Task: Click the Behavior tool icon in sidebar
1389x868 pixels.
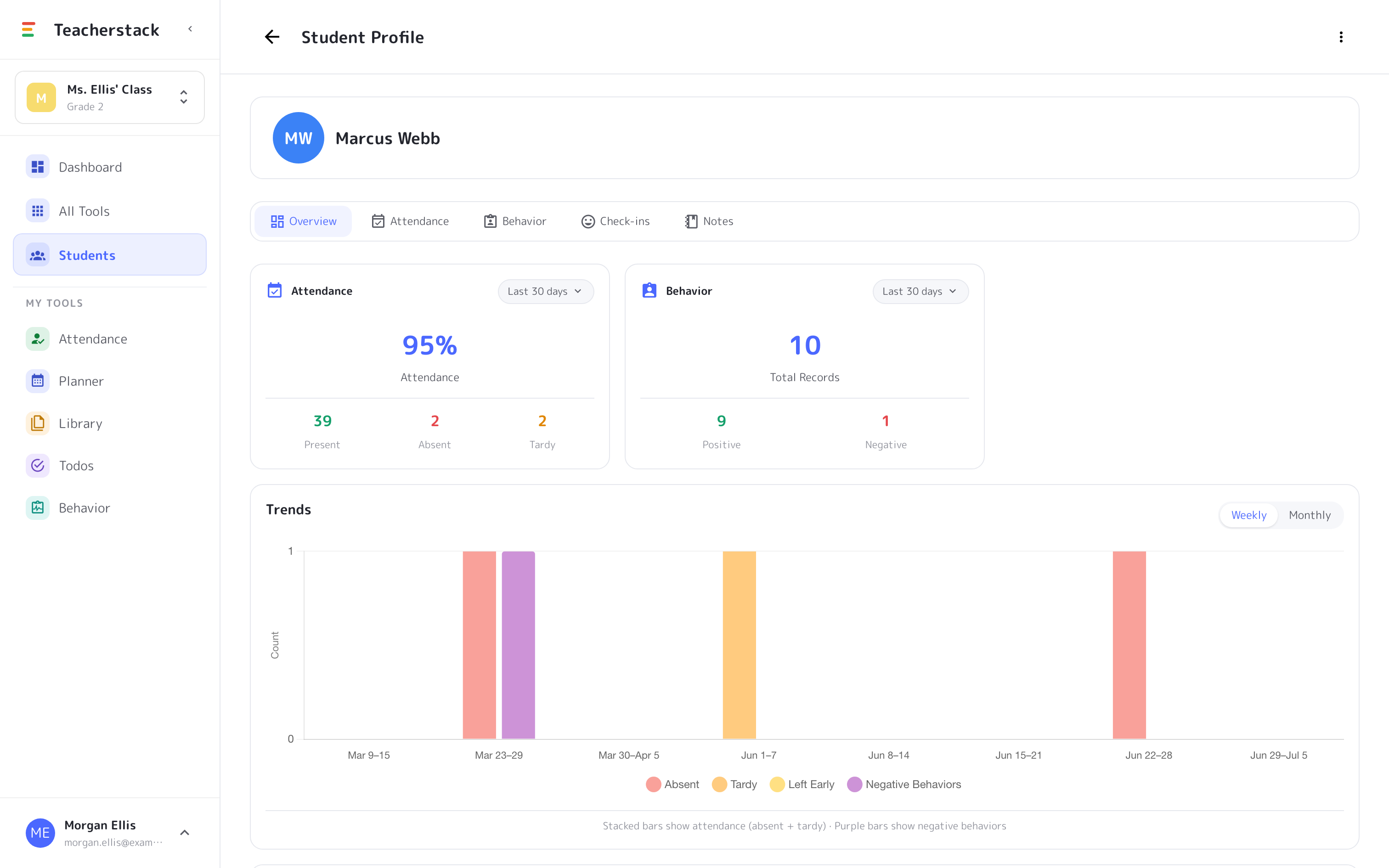Action: [38, 507]
